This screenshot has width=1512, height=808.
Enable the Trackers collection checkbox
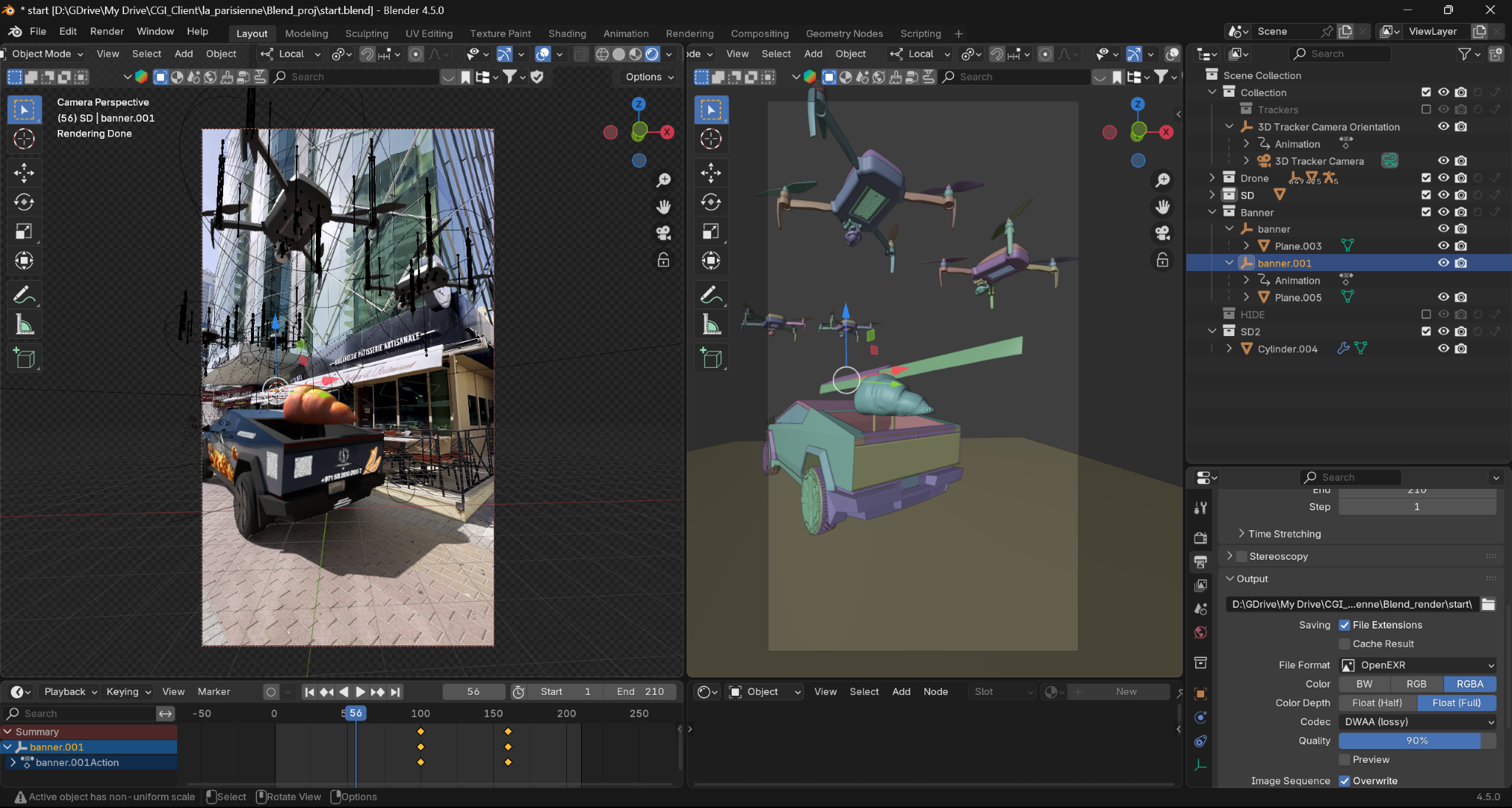1426,109
